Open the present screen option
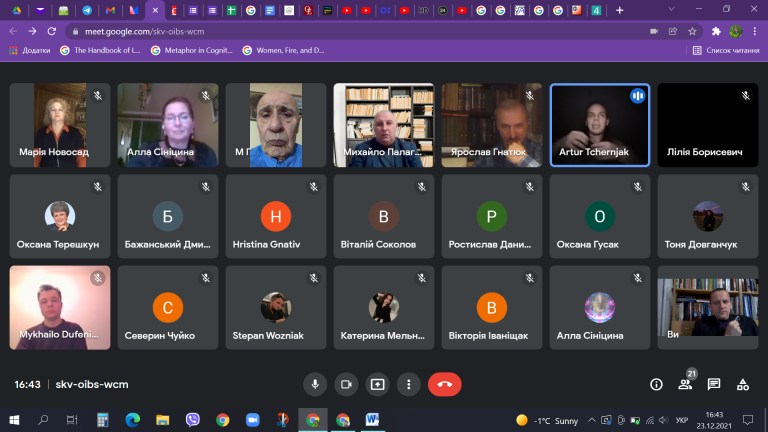 pos(377,384)
